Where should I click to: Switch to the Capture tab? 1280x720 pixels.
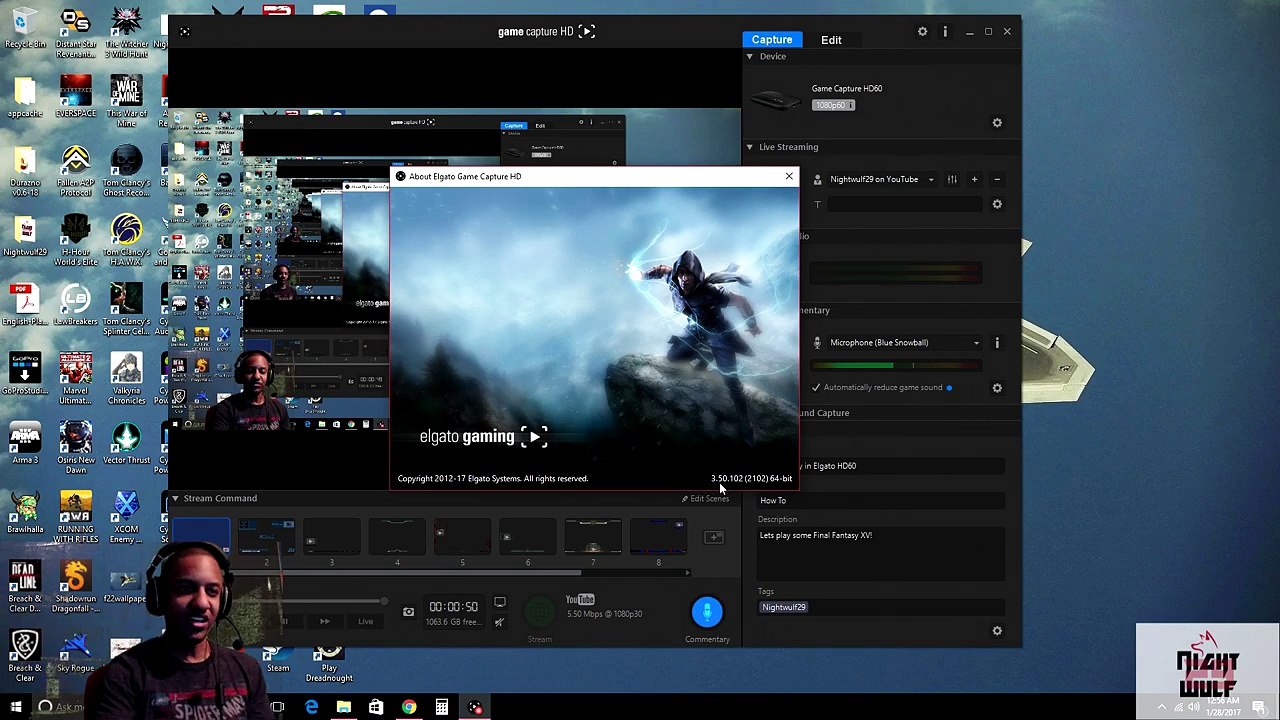pos(772,40)
